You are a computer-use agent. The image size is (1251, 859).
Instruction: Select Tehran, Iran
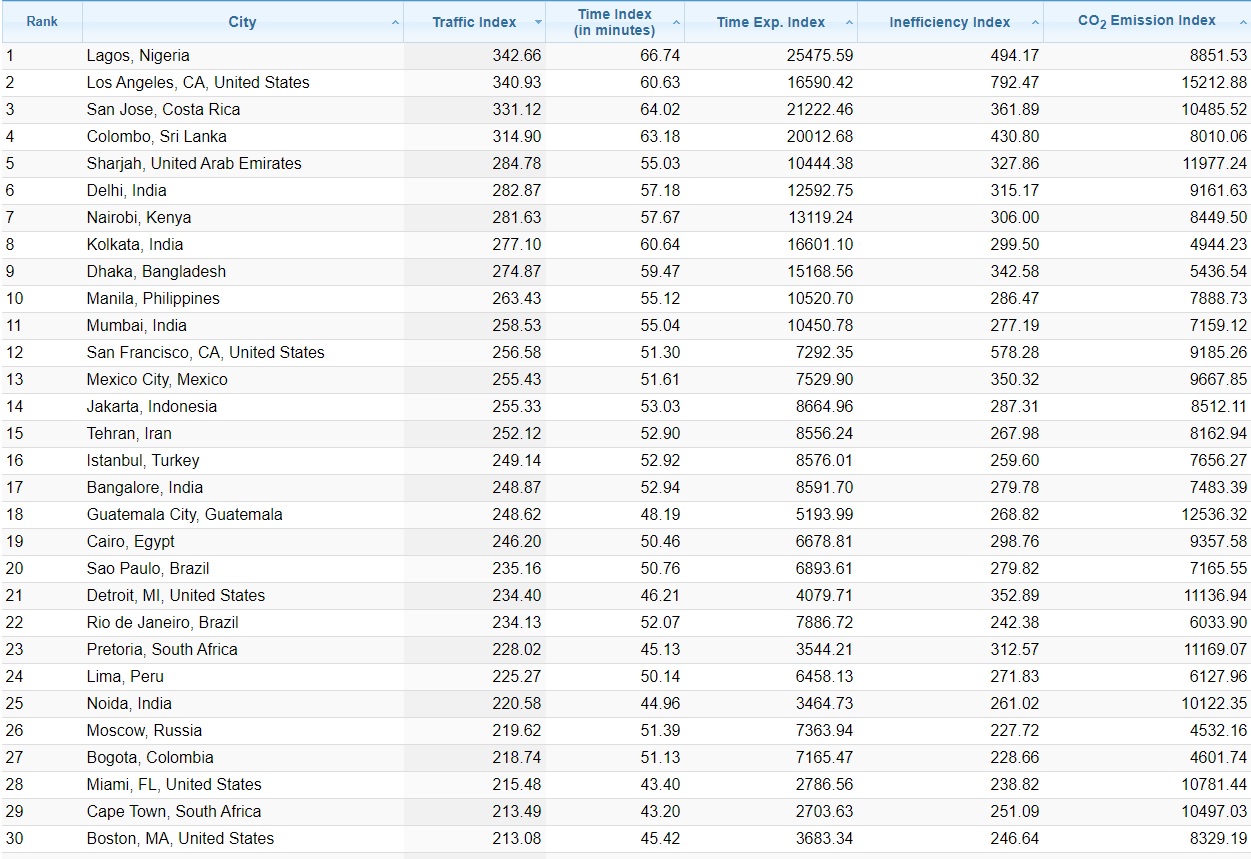[129, 433]
